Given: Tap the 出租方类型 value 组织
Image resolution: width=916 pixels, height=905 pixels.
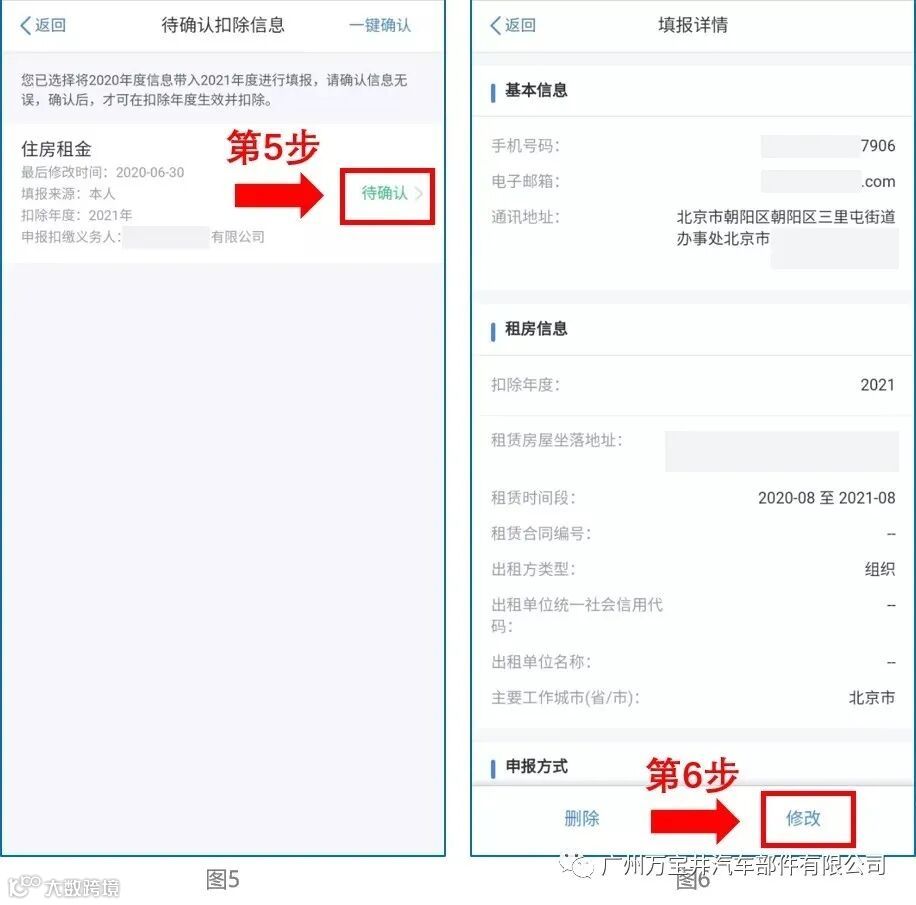Looking at the screenshot, I should coord(880,569).
